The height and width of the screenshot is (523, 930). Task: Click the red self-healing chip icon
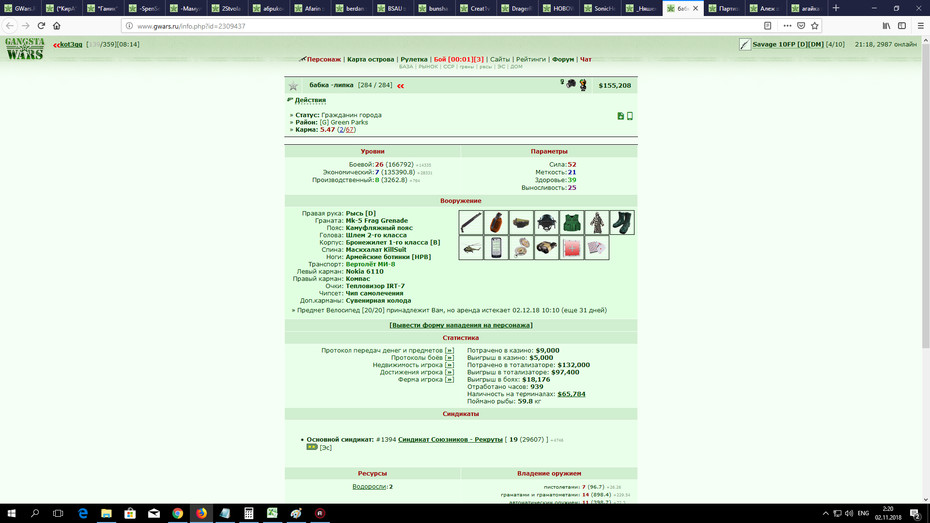pos(571,247)
